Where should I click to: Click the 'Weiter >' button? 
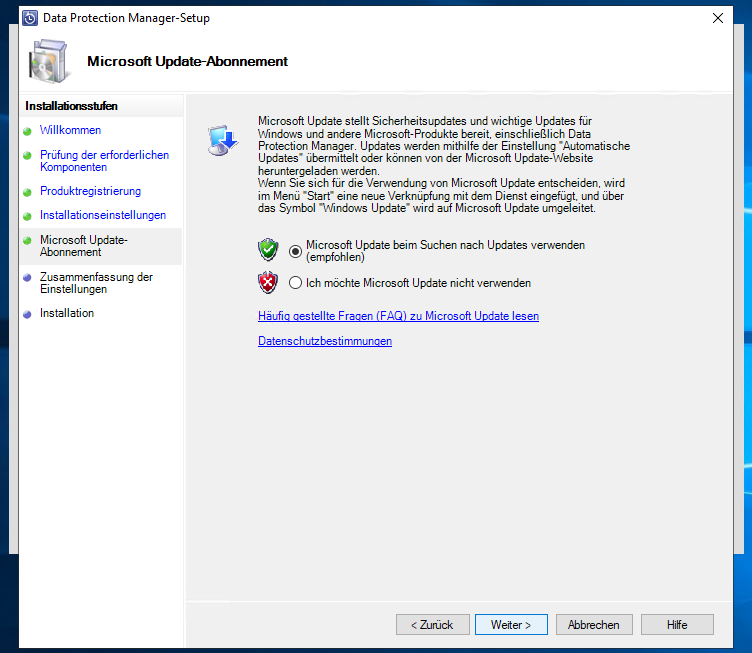click(511, 625)
